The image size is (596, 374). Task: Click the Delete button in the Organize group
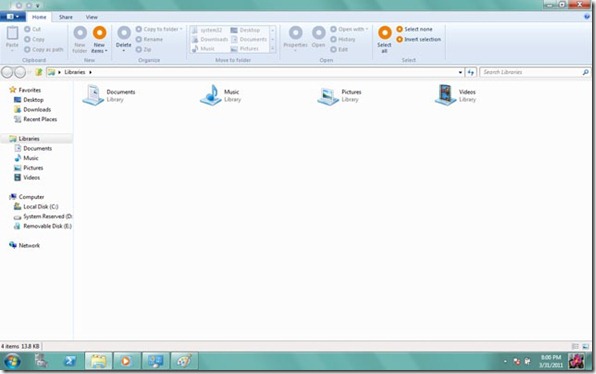pos(124,39)
